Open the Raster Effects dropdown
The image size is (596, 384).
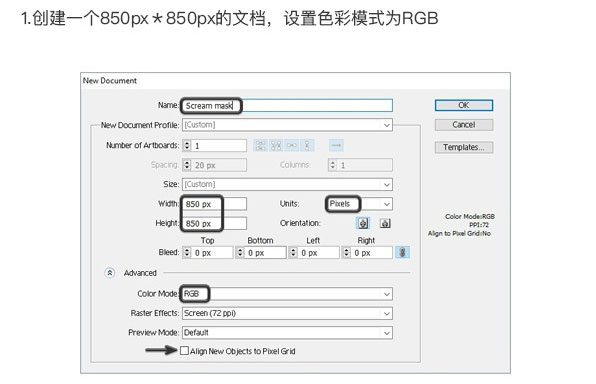coord(287,313)
